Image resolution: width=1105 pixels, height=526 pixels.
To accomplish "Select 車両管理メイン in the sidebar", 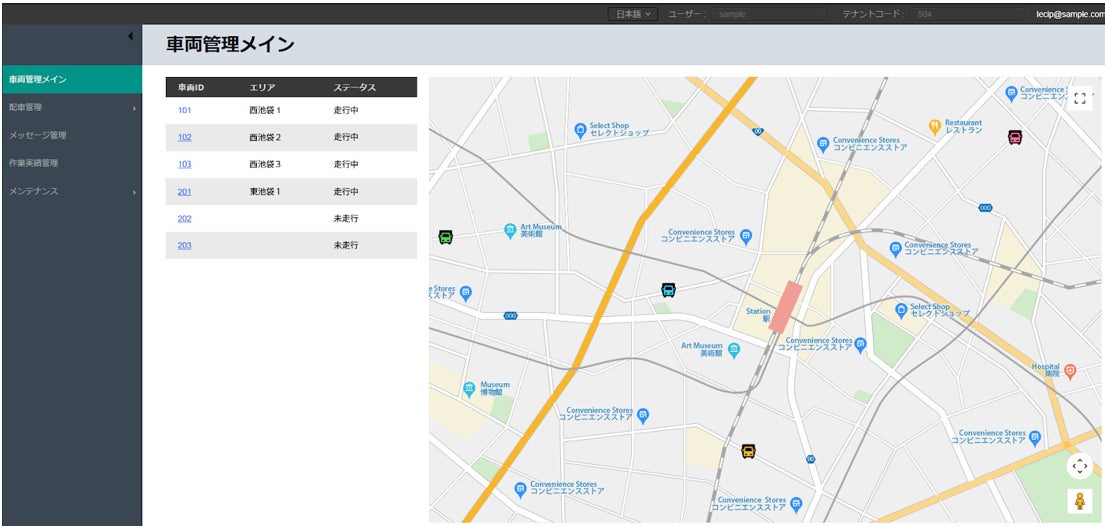I will [71, 80].
